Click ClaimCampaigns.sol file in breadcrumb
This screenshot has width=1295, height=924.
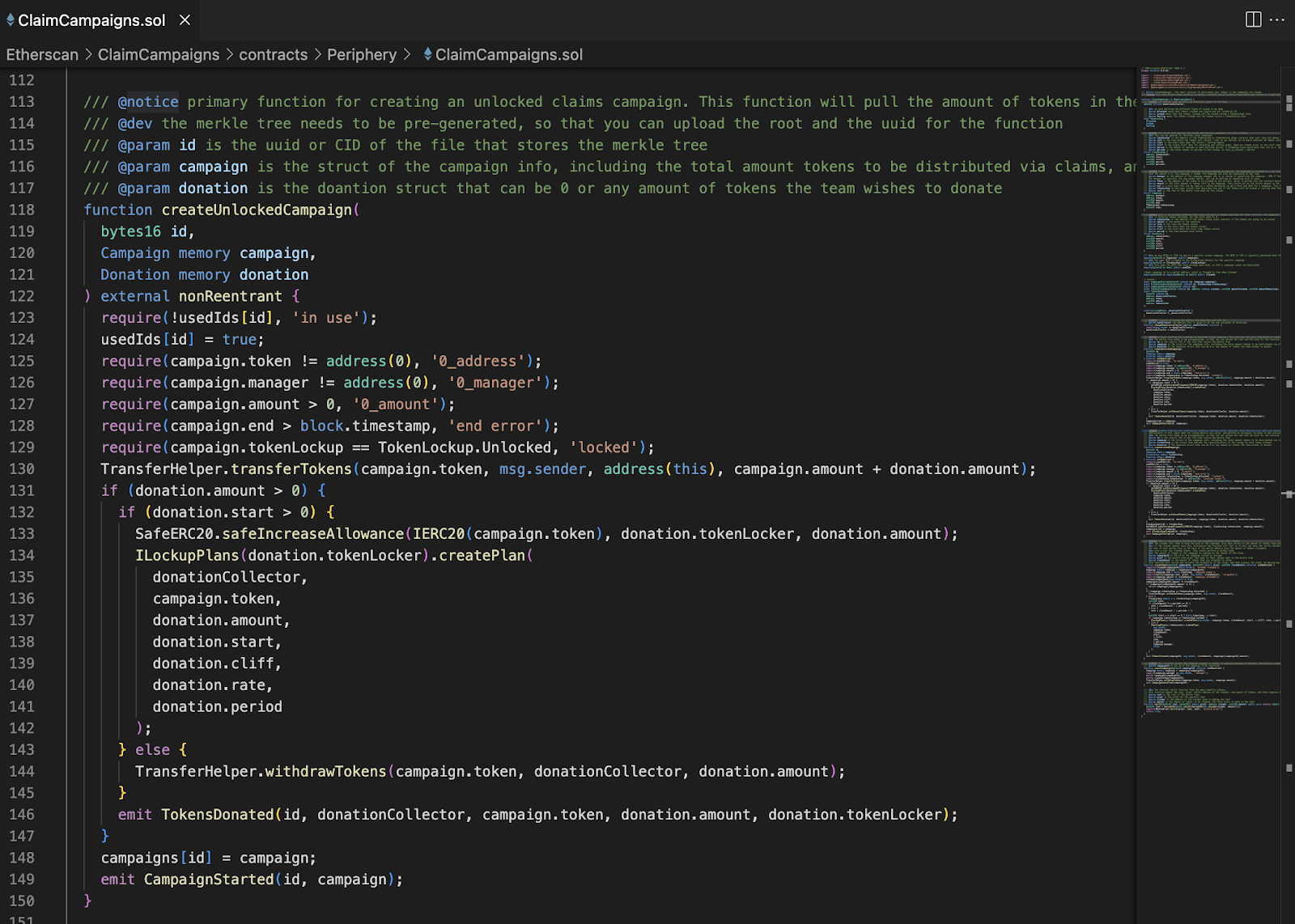pos(508,54)
